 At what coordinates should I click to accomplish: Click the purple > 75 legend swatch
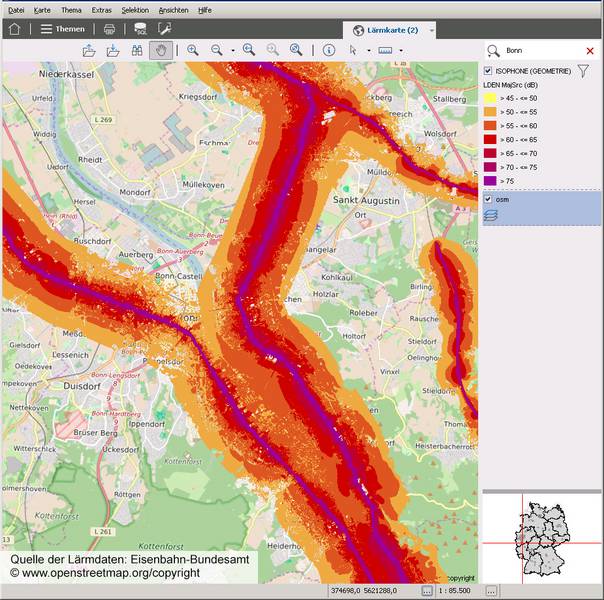click(x=491, y=181)
